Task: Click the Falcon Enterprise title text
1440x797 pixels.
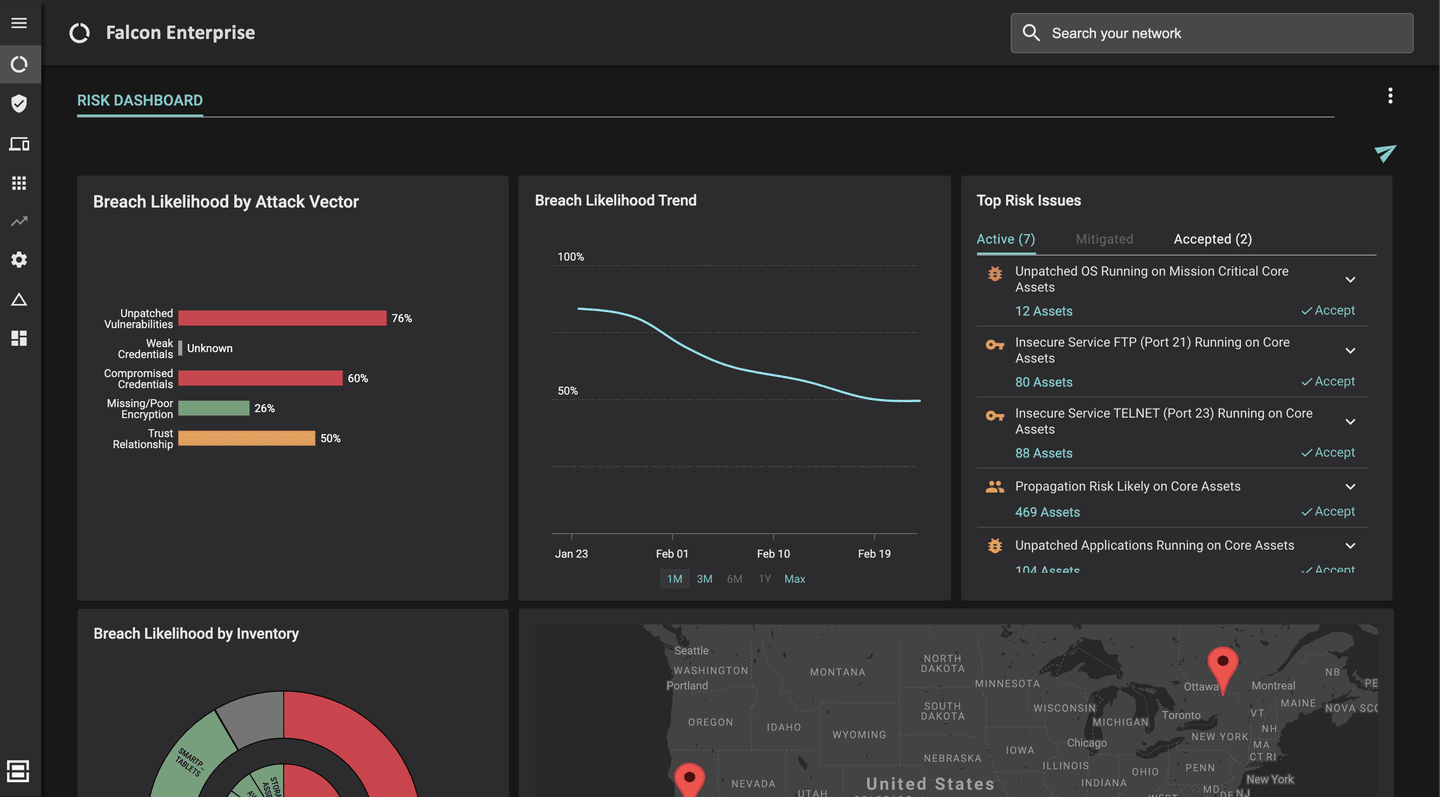Action: [180, 33]
